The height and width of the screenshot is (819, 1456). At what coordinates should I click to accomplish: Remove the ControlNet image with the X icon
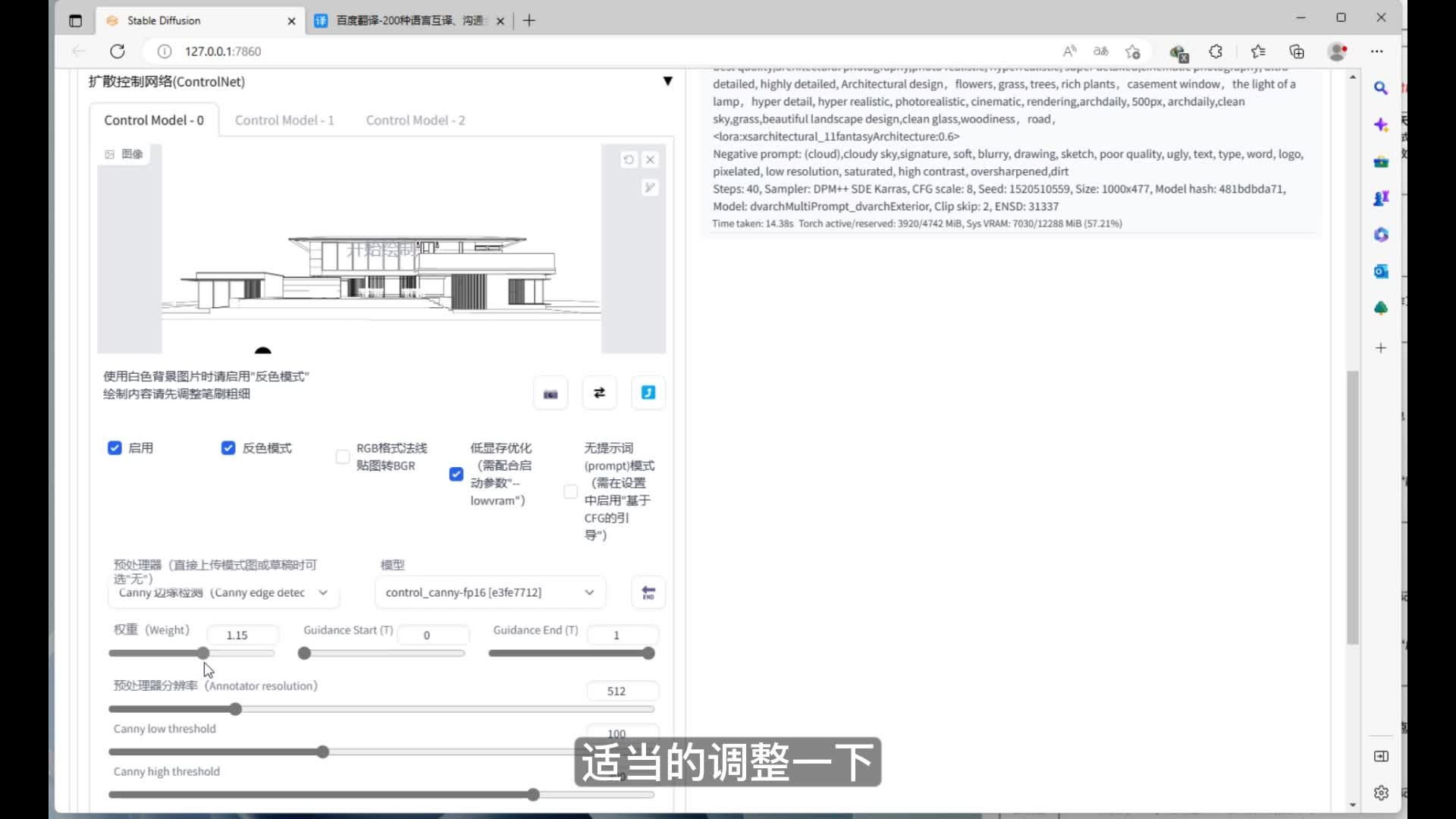click(x=650, y=159)
